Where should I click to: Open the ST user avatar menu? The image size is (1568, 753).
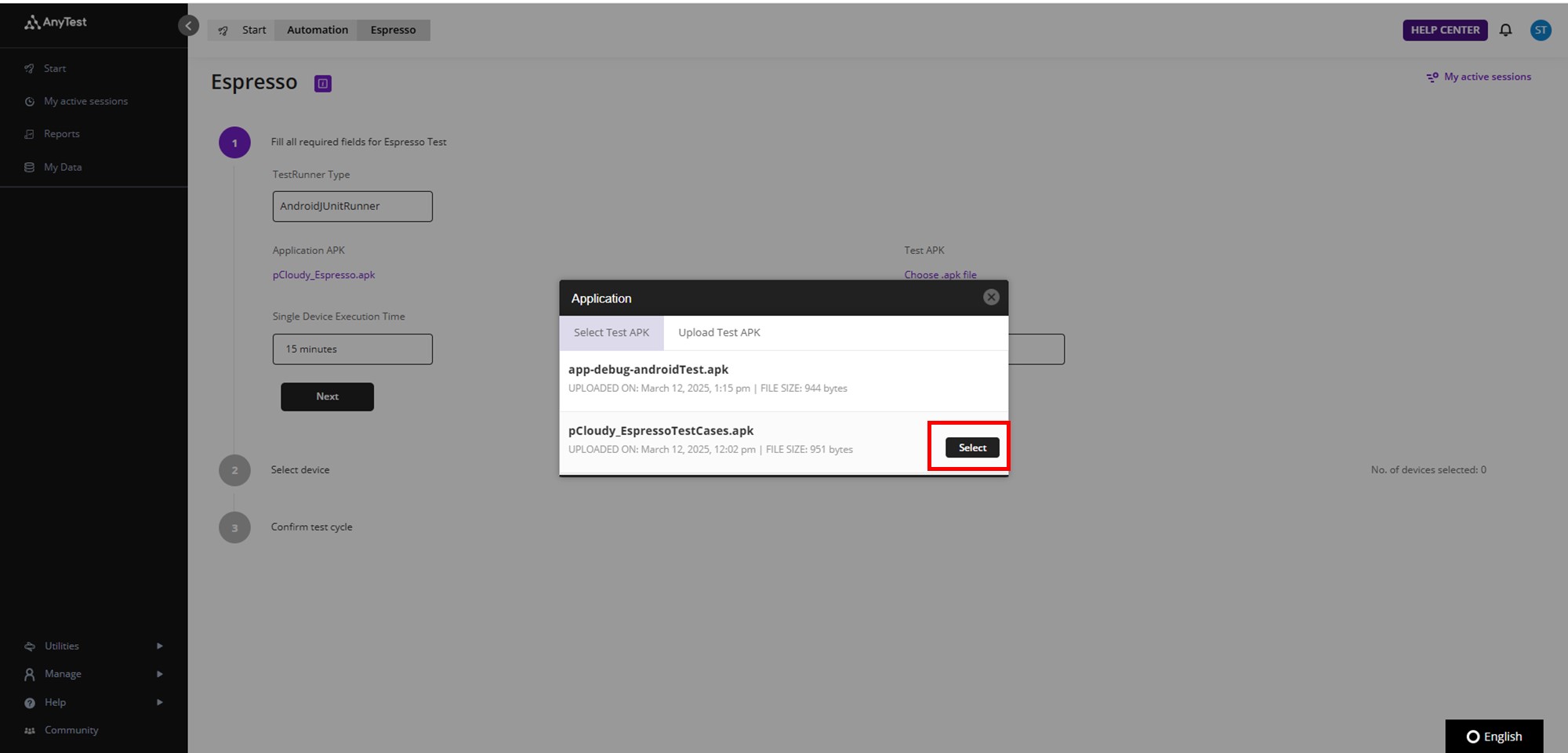pos(1541,30)
